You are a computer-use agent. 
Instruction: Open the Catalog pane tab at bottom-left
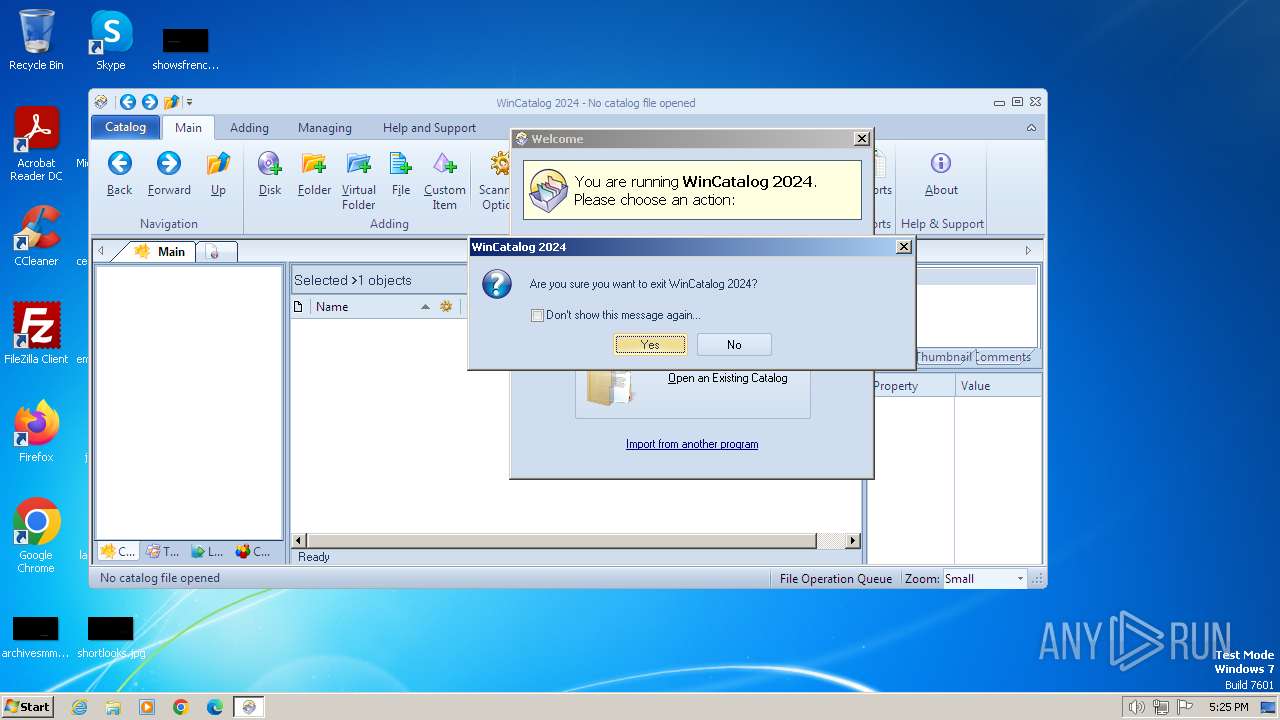(118, 551)
